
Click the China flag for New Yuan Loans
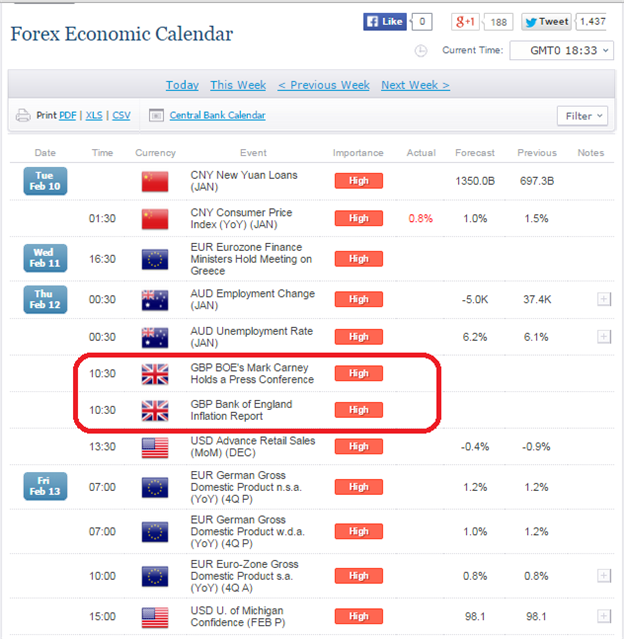155,181
